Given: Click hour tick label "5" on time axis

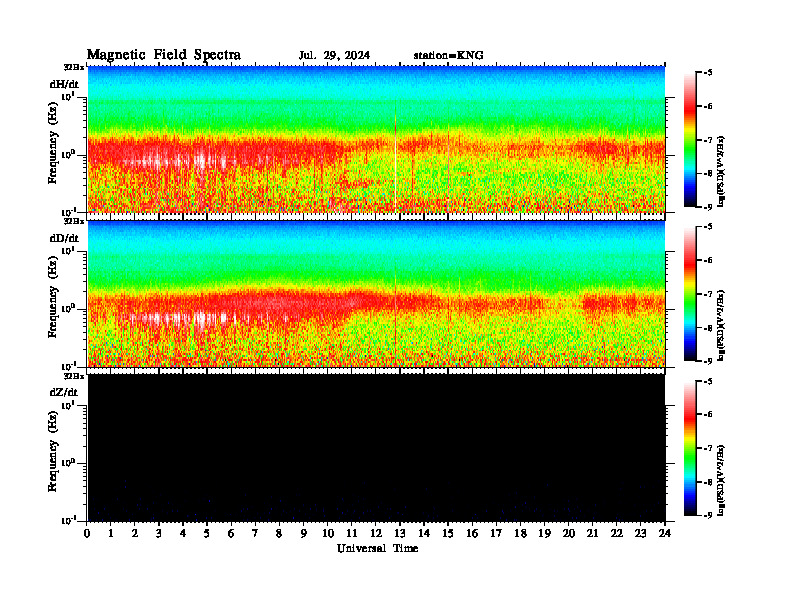Looking at the screenshot, I should pyautogui.click(x=207, y=533).
